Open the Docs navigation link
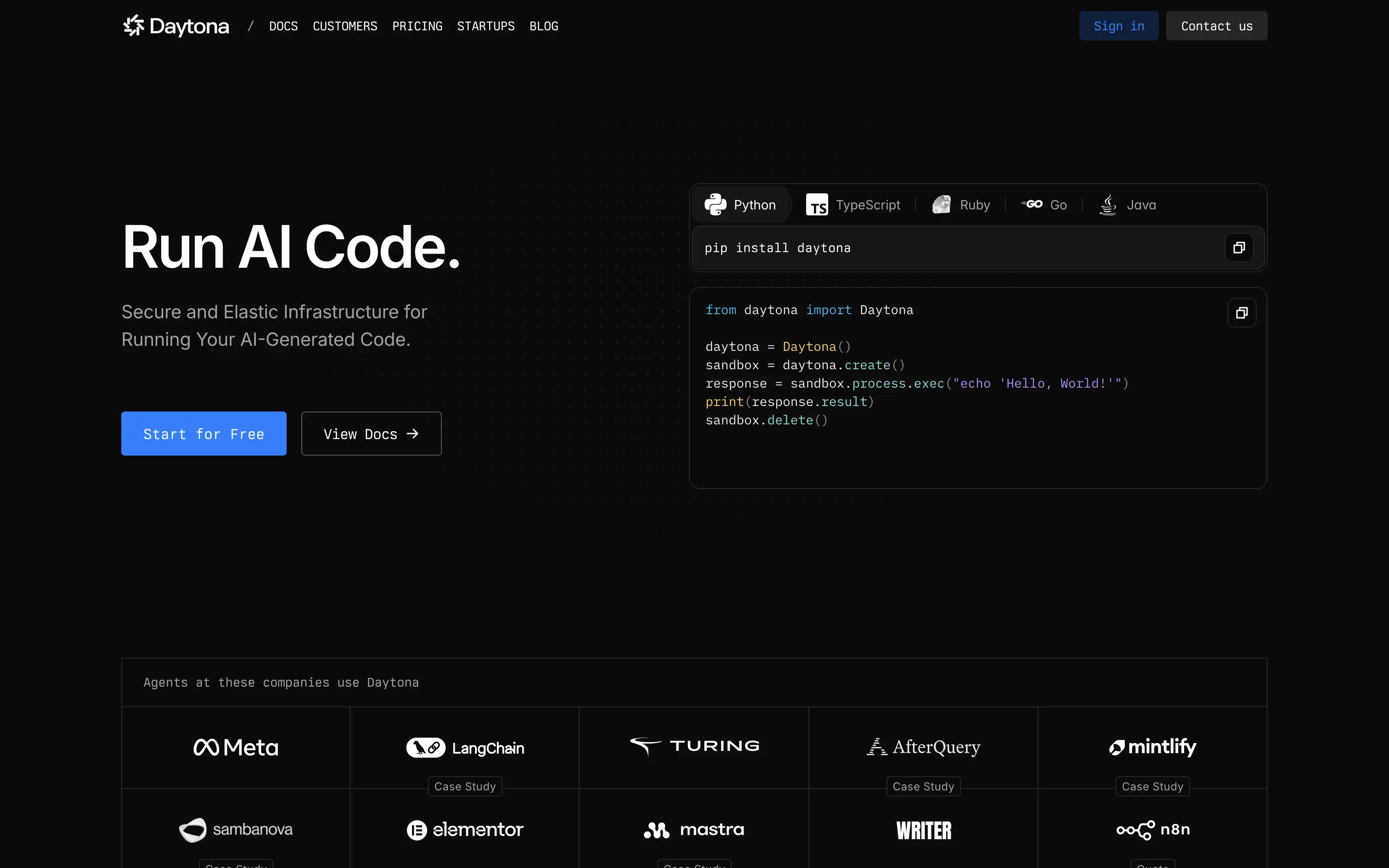The height and width of the screenshot is (868, 1389). point(283,27)
